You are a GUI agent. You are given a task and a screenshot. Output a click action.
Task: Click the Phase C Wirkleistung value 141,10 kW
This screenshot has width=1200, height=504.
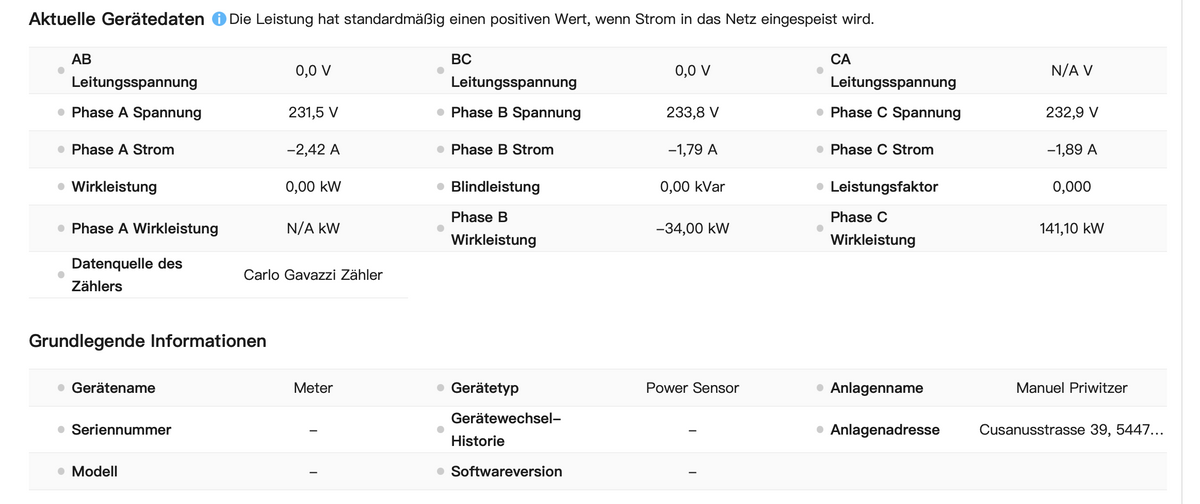(1071, 229)
